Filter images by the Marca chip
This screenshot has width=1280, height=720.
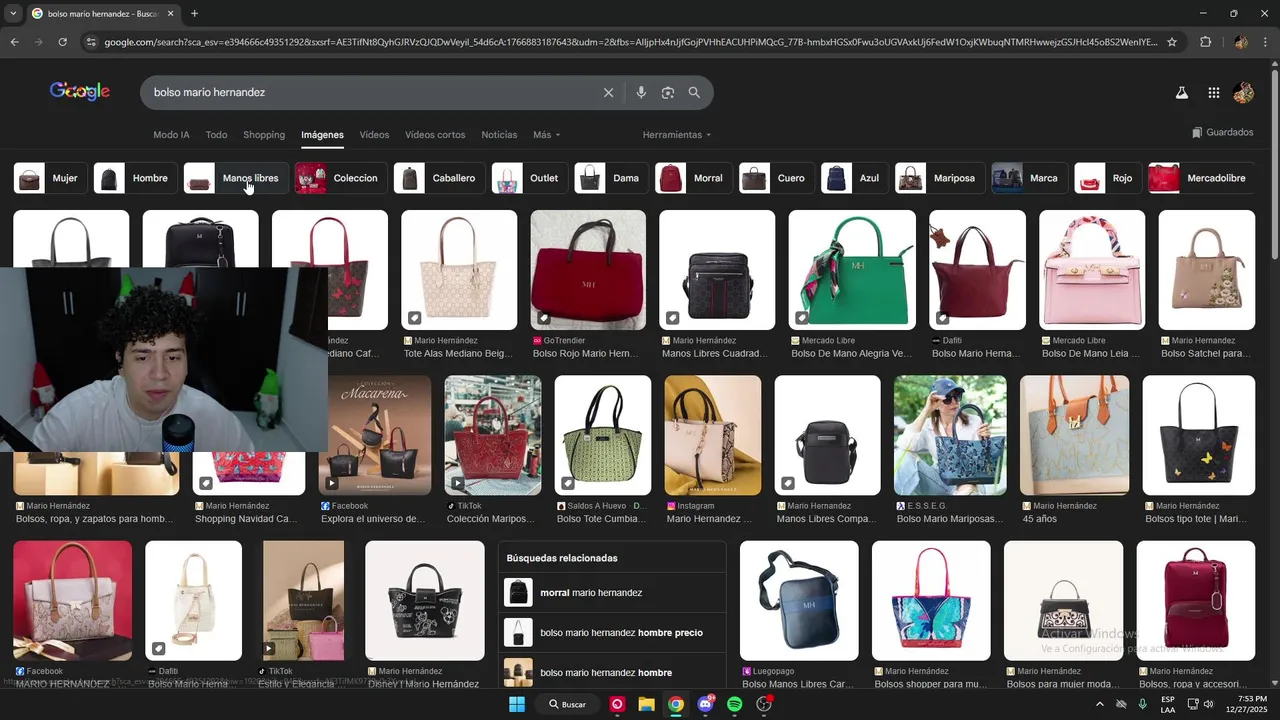pyautogui.click(x=1029, y=178)
